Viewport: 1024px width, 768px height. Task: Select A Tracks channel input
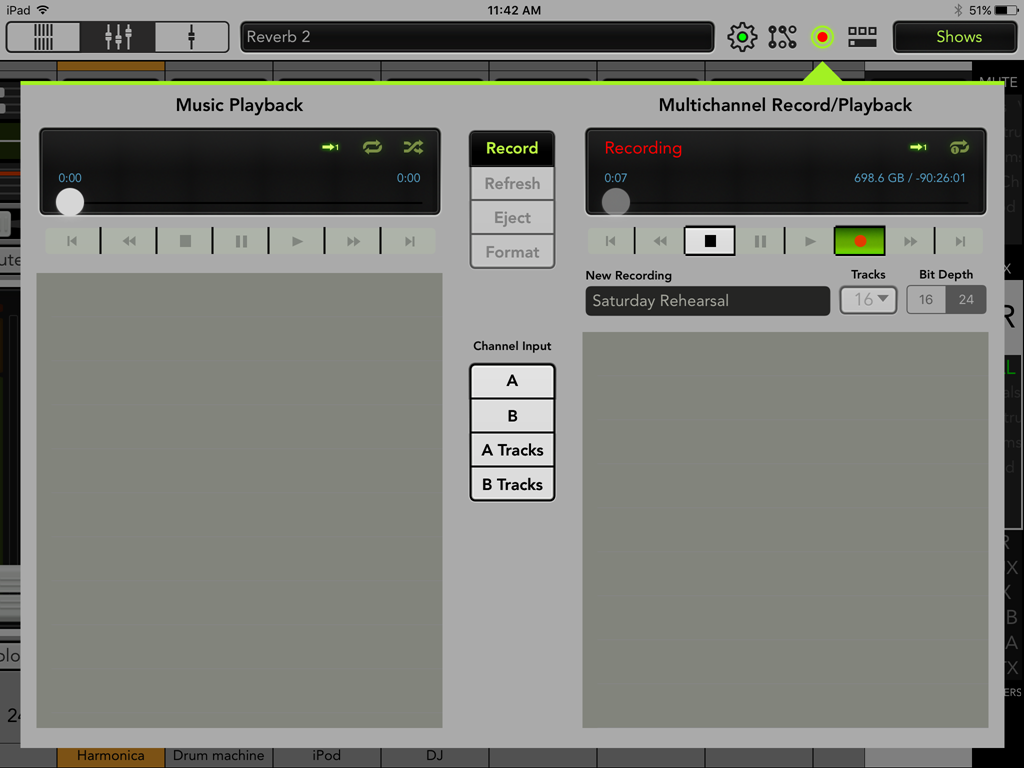pyautogui.click(x=512, y=450)
